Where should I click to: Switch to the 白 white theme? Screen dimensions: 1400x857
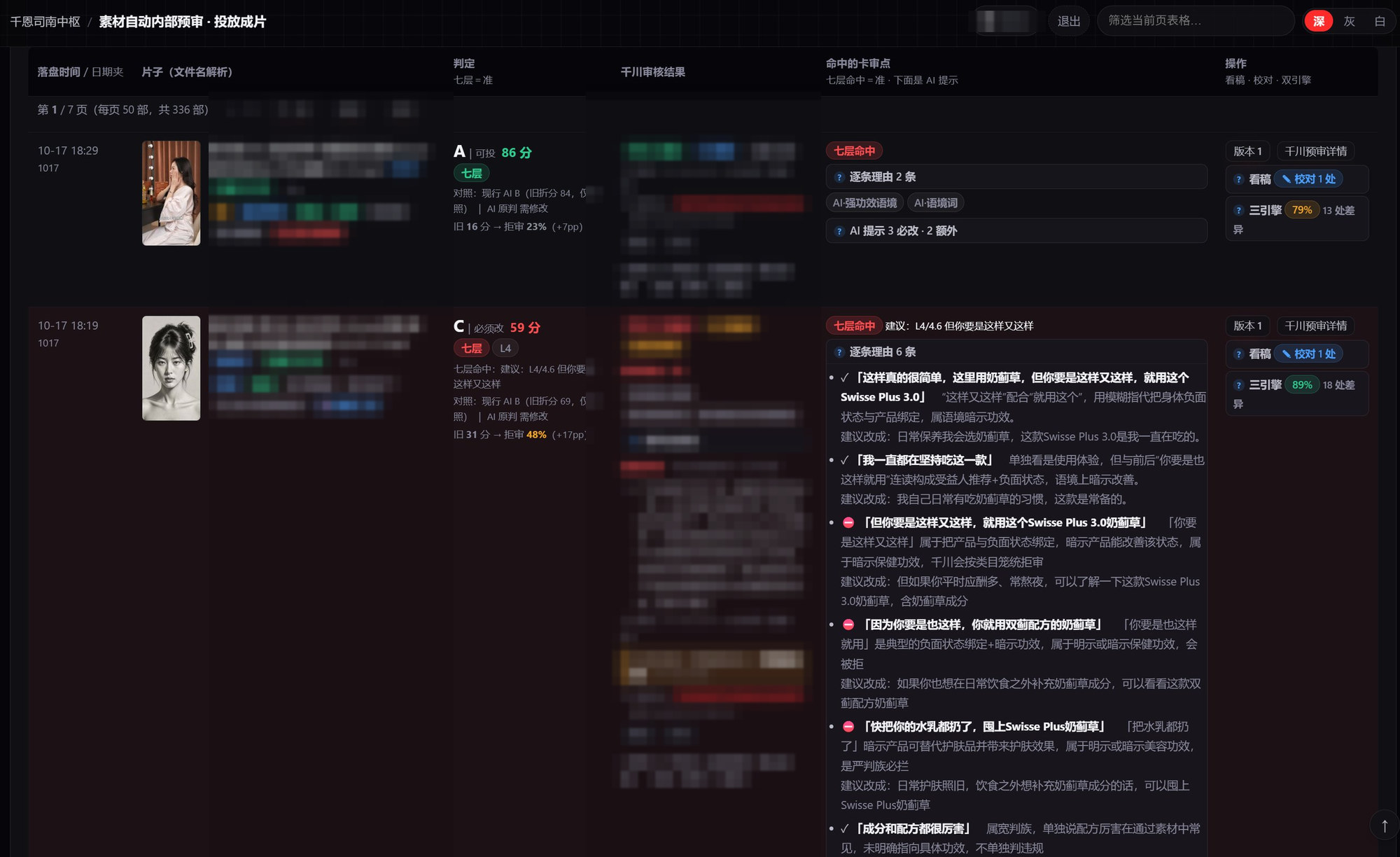tap(1380, 21)
